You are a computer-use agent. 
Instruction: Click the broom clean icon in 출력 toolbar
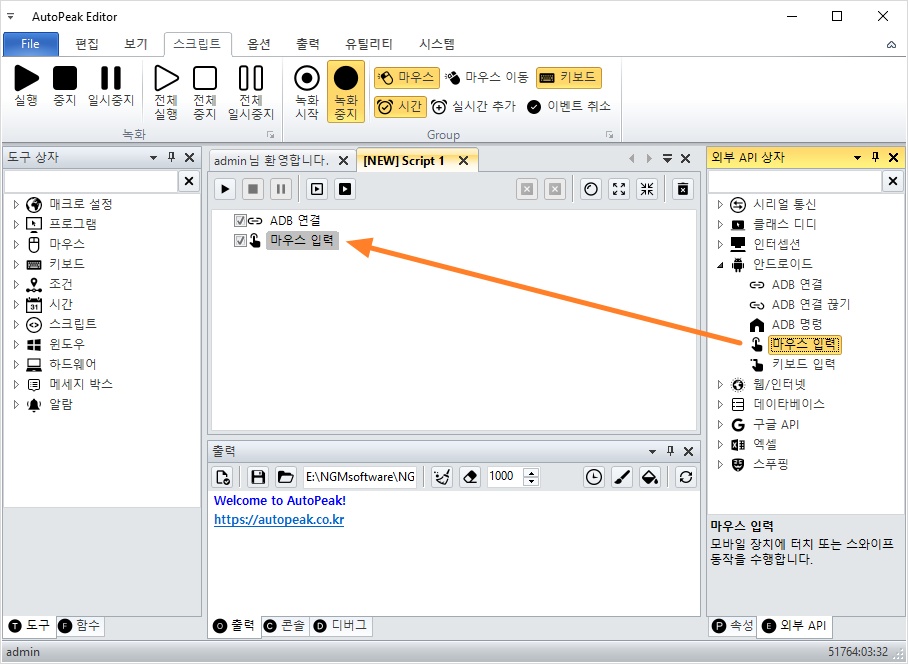coord(442,477)
